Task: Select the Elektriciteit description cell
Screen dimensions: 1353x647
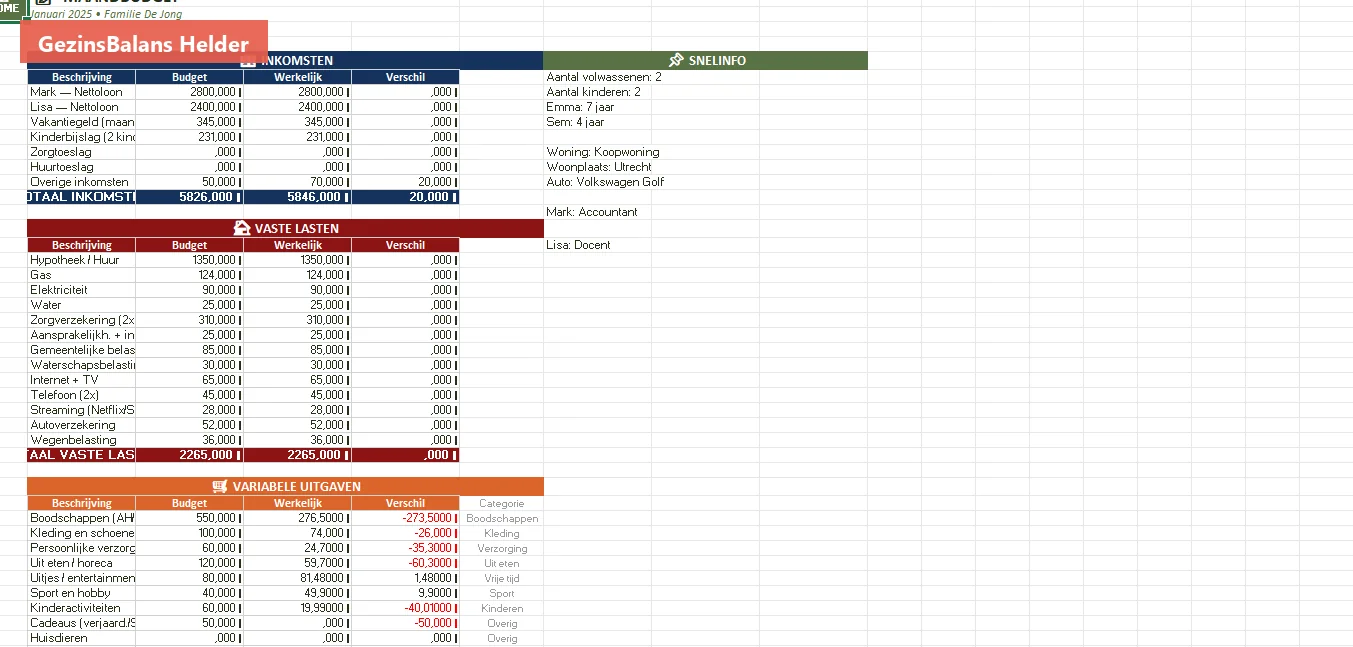Action: (81, 290)
